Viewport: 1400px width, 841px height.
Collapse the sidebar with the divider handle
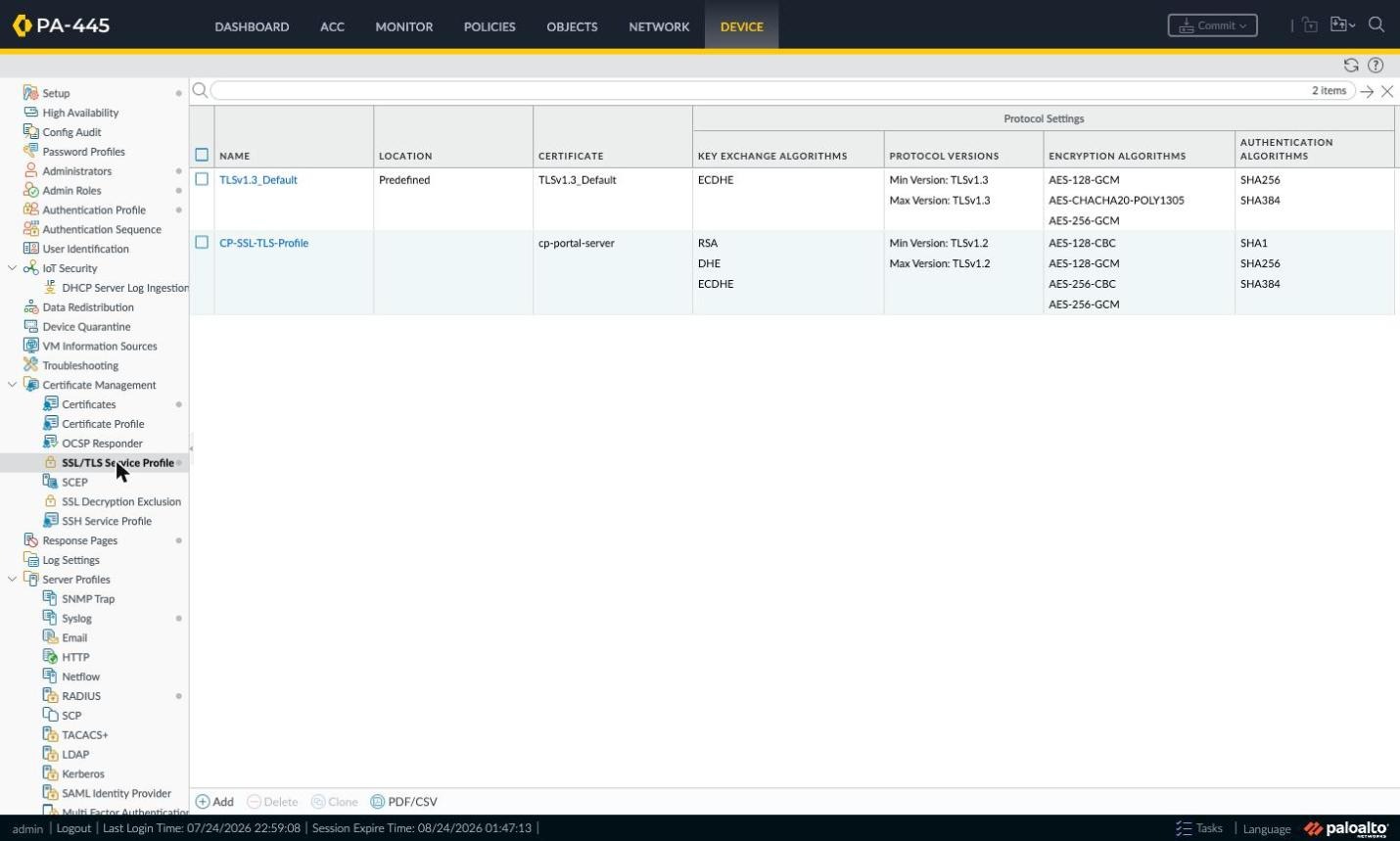(x=191, y=448)
